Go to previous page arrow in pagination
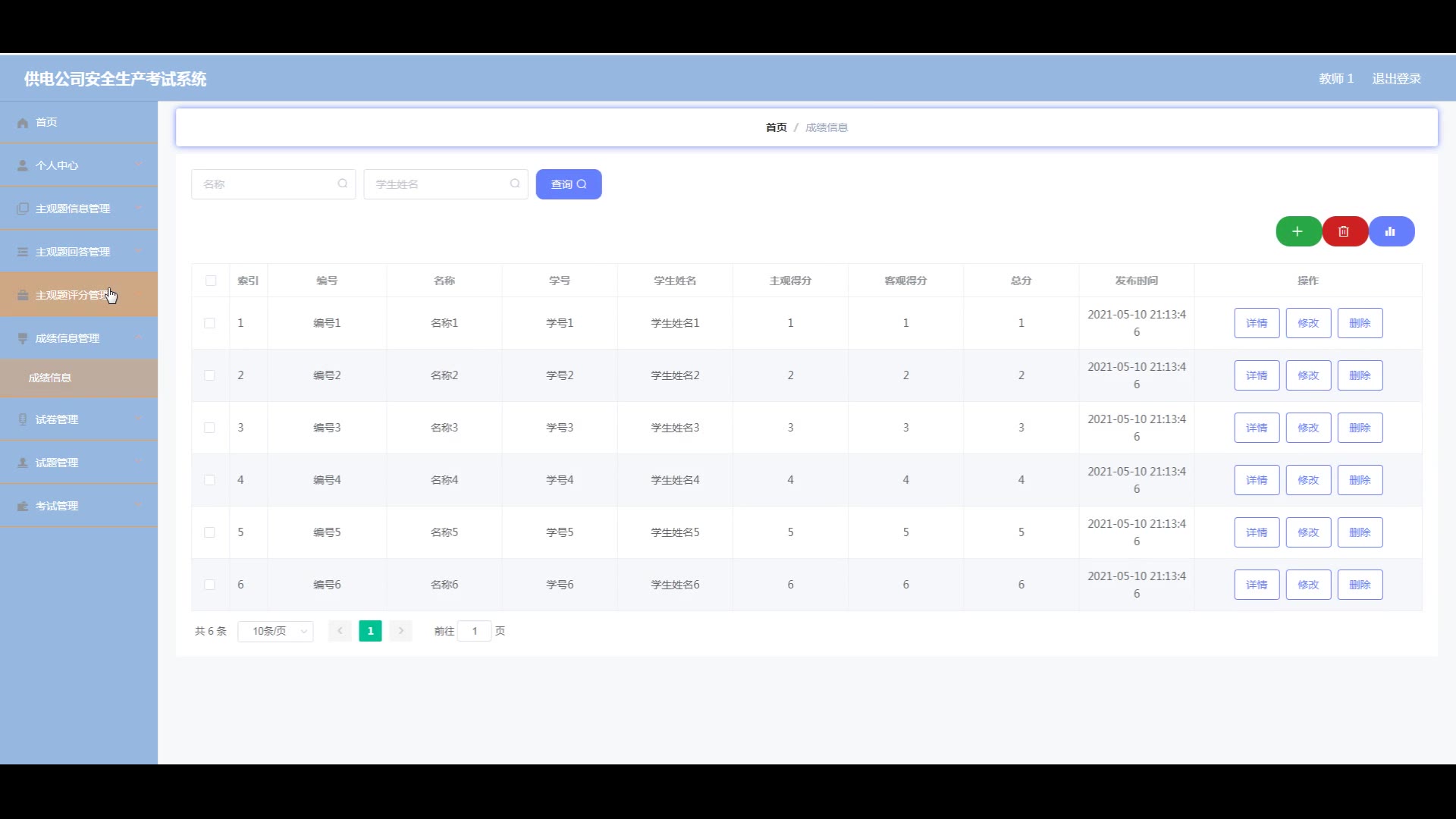 [340, 631]
